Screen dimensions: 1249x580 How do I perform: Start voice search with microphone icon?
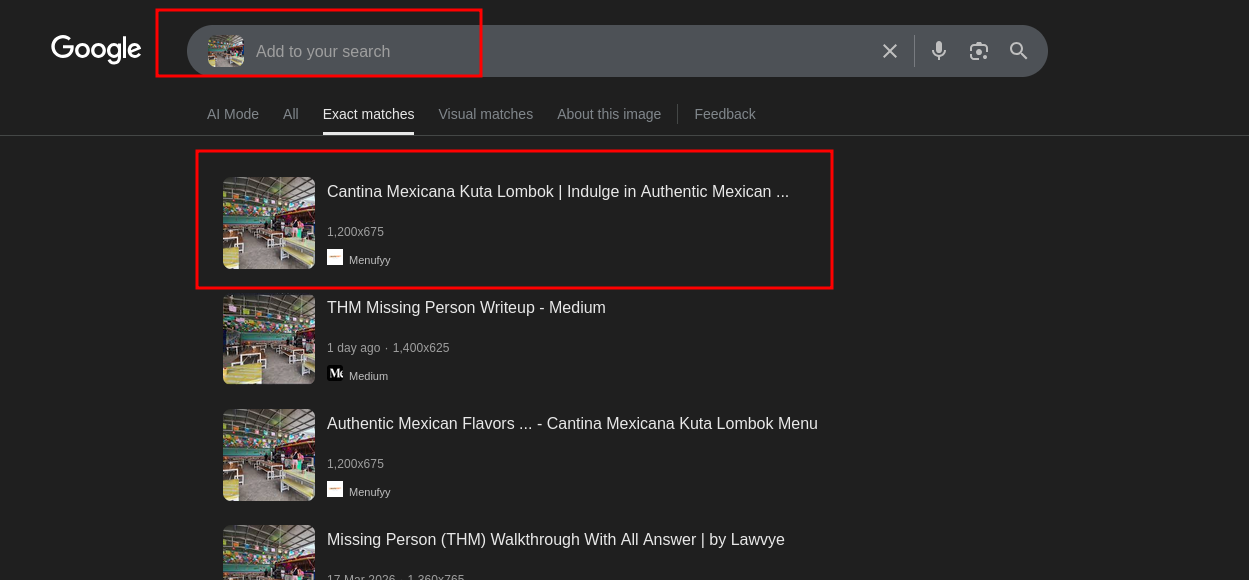coord(938,51)
